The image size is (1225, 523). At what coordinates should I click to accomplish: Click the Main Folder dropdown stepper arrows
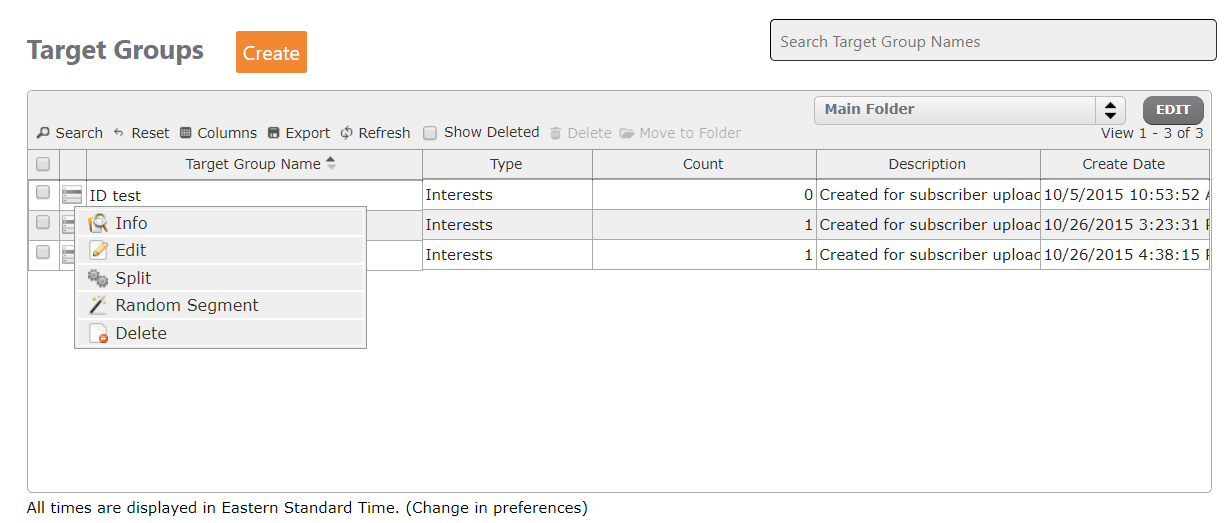click(x=1110, y=110)
